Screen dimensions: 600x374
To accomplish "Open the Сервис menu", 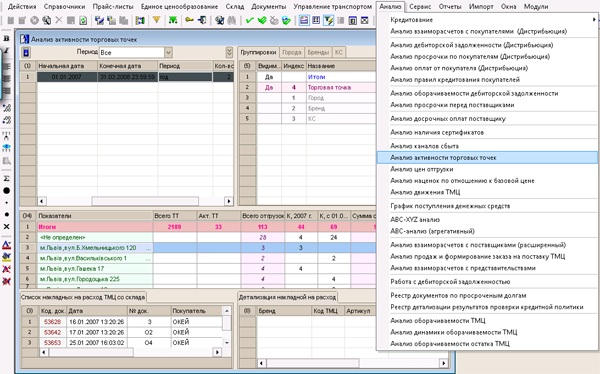I will [420, 7].
